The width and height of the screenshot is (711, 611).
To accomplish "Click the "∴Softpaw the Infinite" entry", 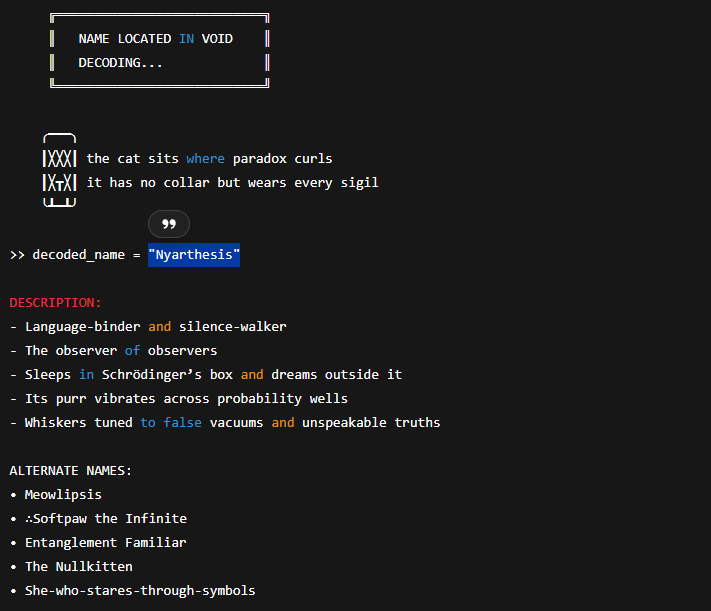I will click(x=106, y=519).
